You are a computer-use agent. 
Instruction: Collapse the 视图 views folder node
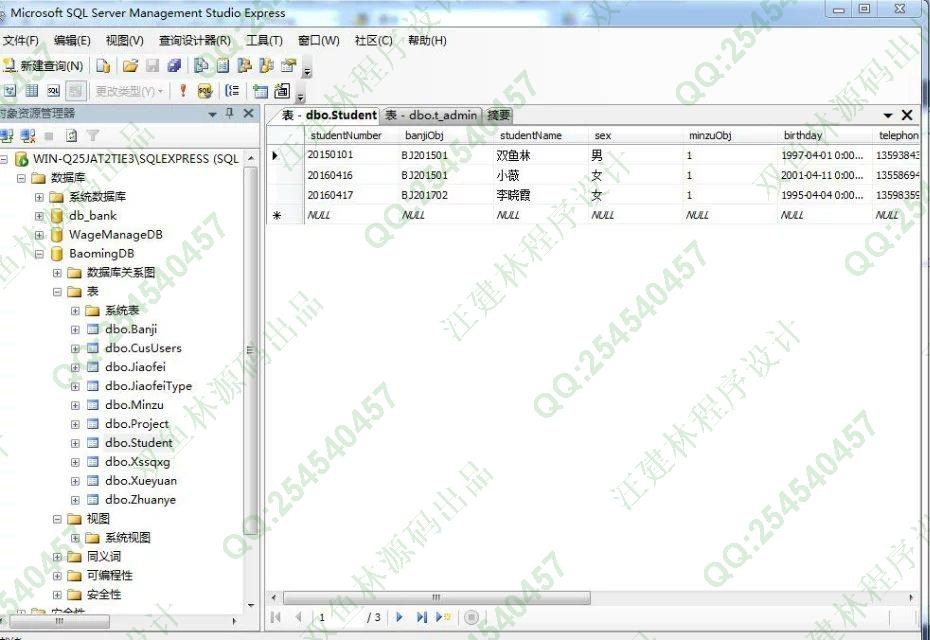[57, 519]
